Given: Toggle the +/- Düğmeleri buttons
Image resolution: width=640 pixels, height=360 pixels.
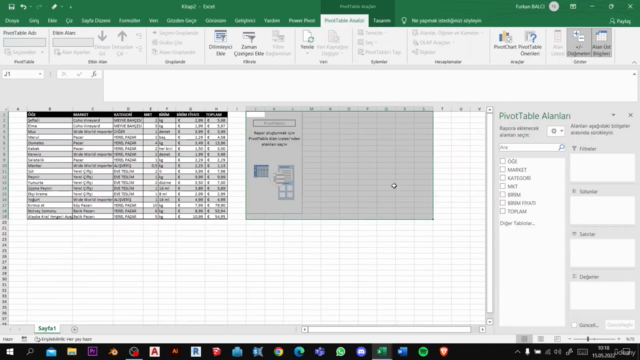Looking at the screenshot, I should pos(578,43).
